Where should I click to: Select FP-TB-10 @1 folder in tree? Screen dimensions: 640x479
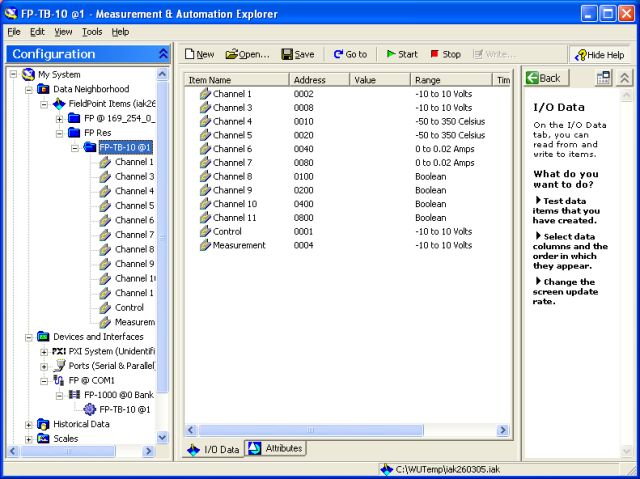(x=126, y=147)
